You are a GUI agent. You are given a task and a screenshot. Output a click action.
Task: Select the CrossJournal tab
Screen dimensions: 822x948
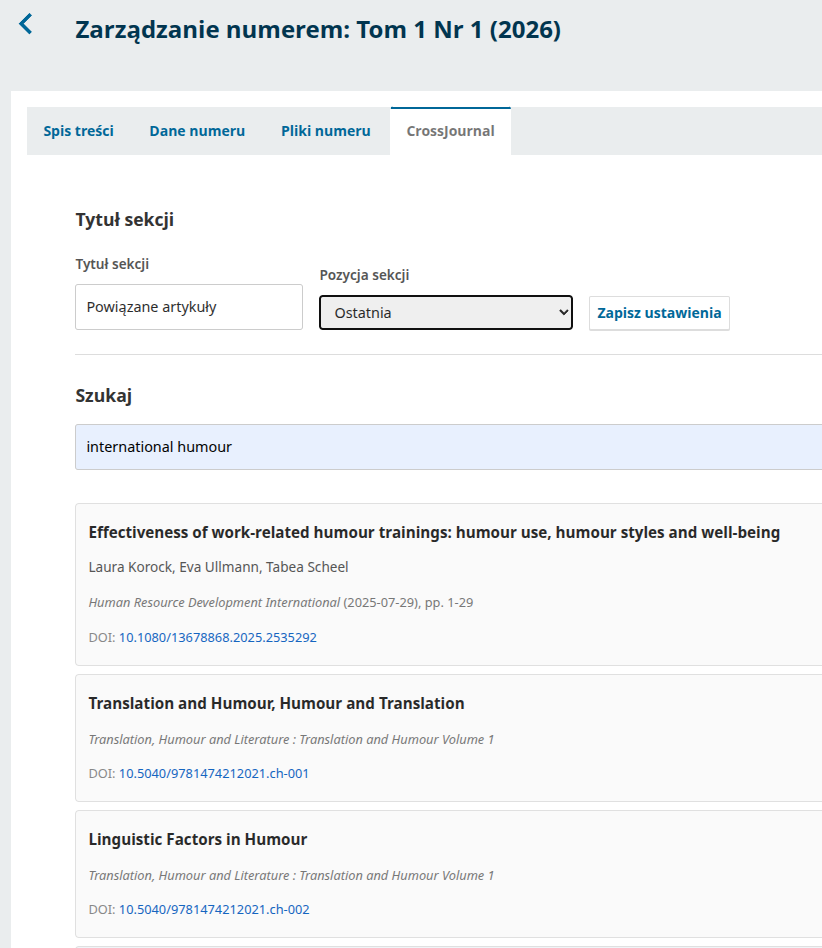[450, 131]
